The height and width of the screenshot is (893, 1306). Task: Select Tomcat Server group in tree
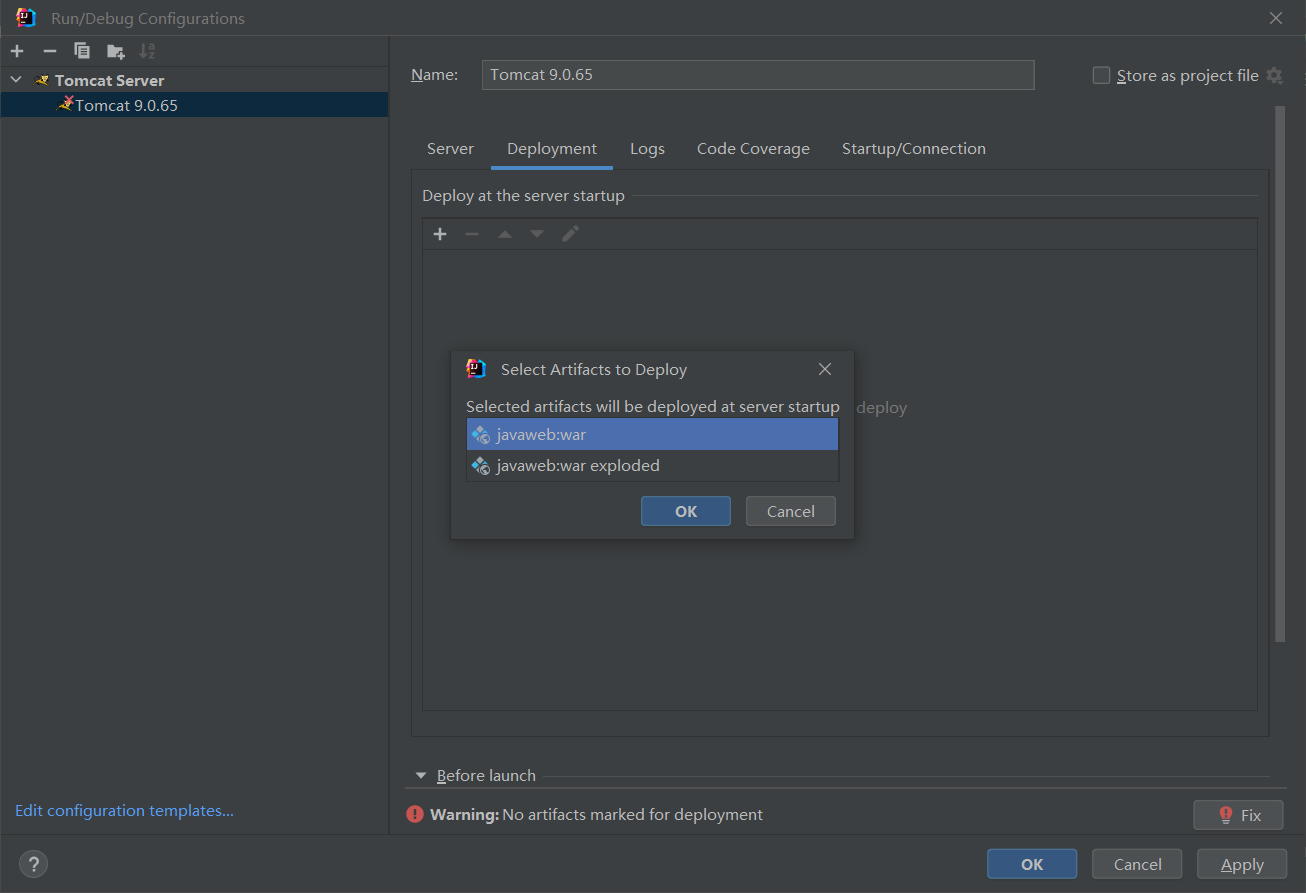coord(109,80)
